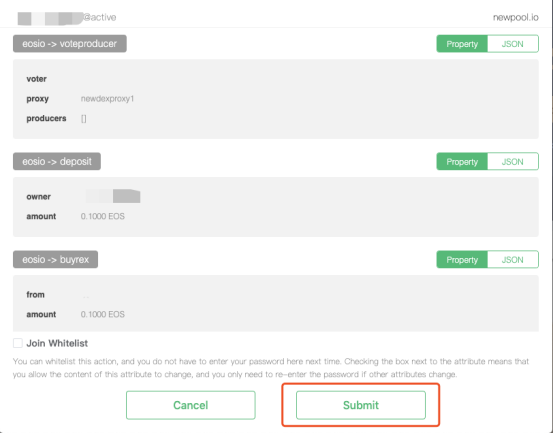Select Property tab for voteproducer action

coord(462,44)
